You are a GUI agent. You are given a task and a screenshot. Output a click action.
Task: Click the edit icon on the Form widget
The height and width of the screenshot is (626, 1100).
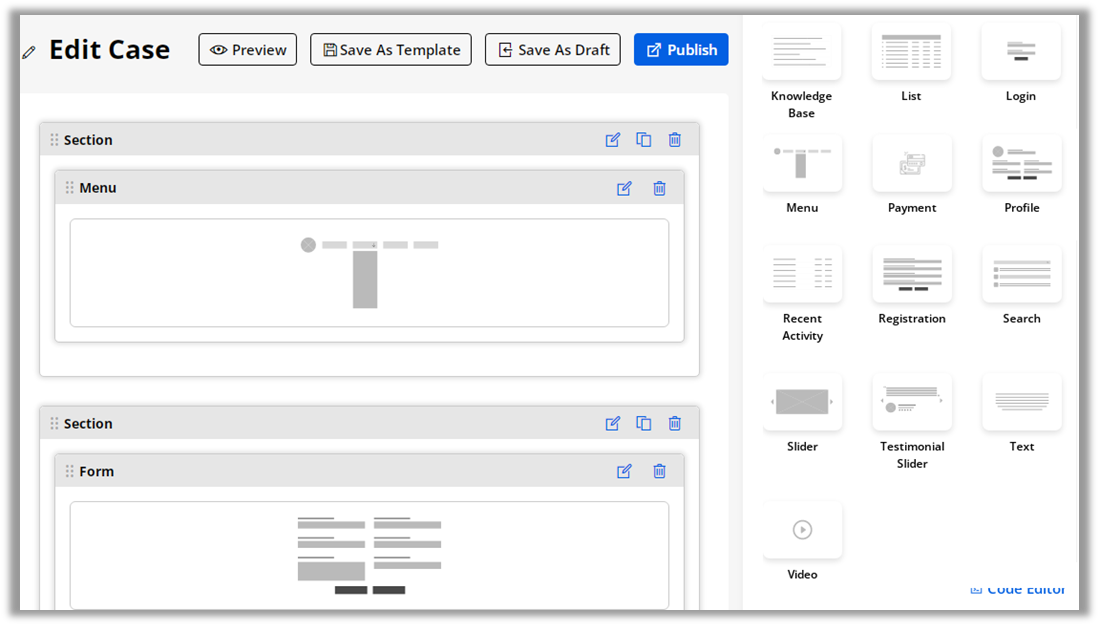(x=624, y=471)
